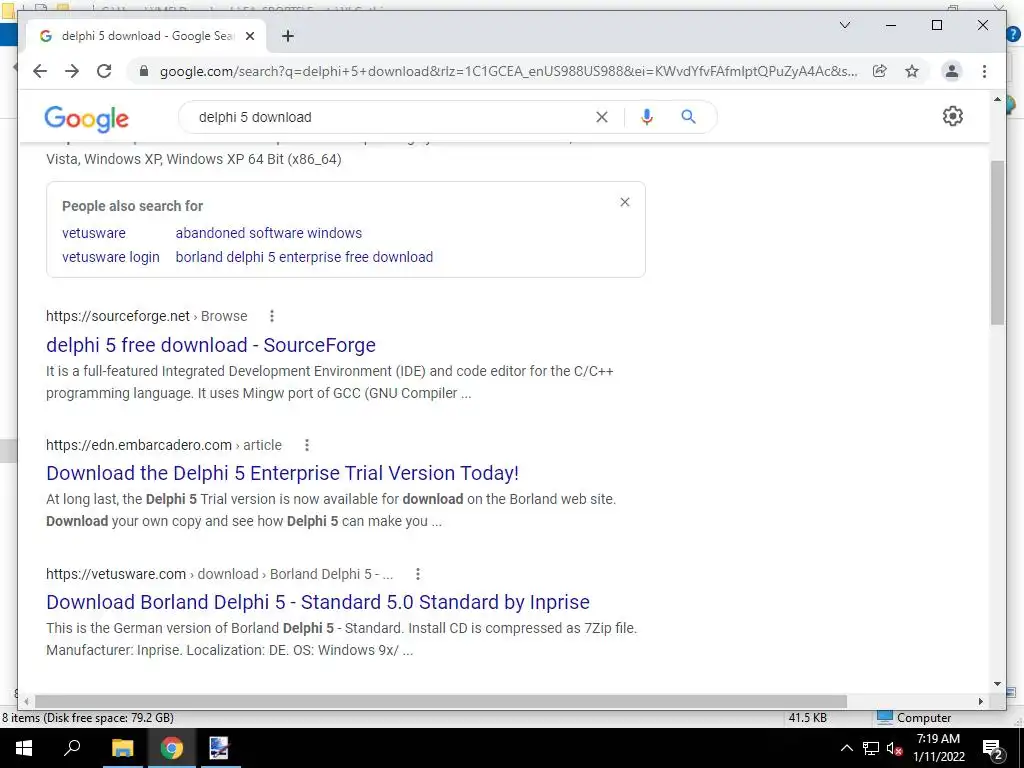Focus the Google search input field
This screenshot has height=768, width=1024.
click(392, 117)
